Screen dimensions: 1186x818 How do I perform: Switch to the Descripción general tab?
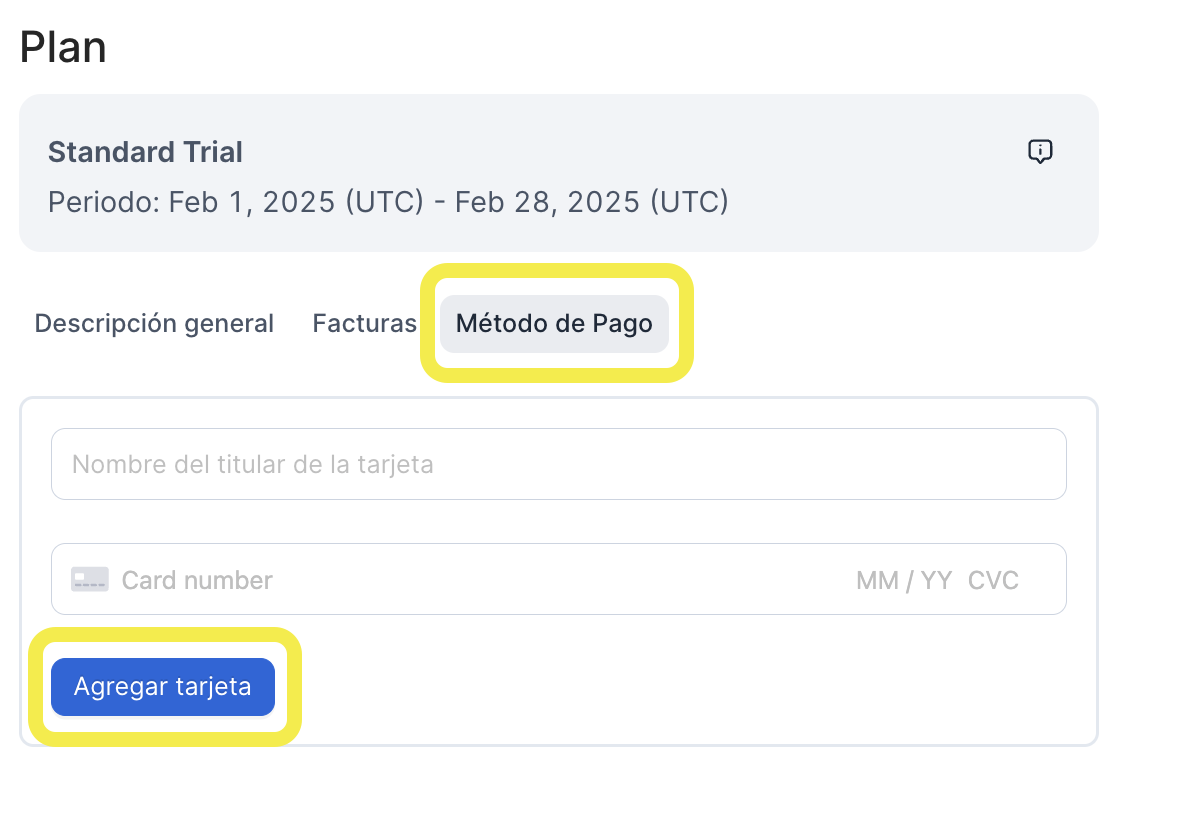pos(154,323)
